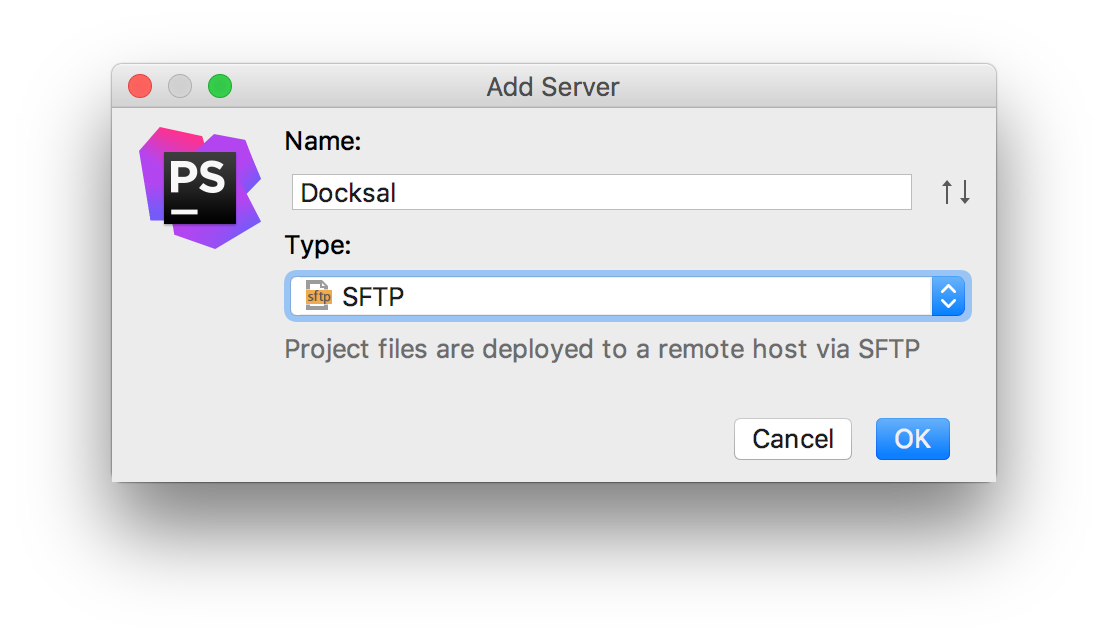Confirm with the OK button
This screenshot has width=1108, height=642.
[912, 439]
